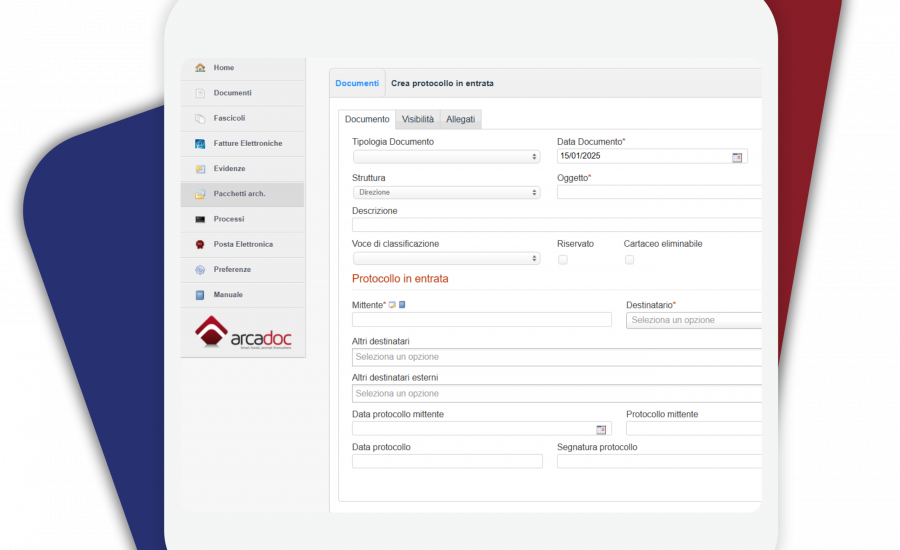Click the Mittente input field

point(482,320)
